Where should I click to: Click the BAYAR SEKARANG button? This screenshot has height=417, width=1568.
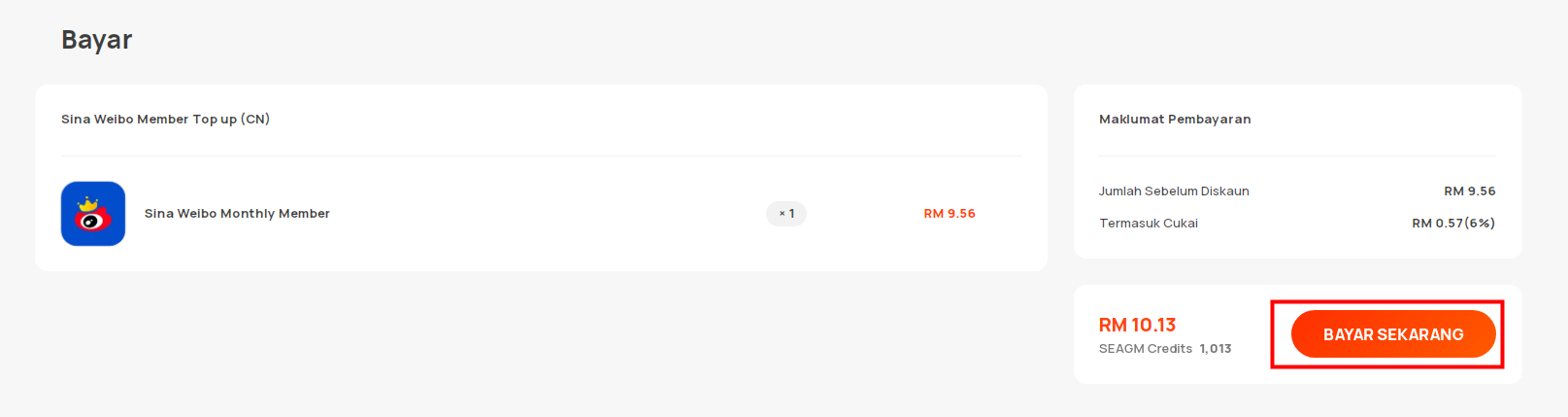1393,334
